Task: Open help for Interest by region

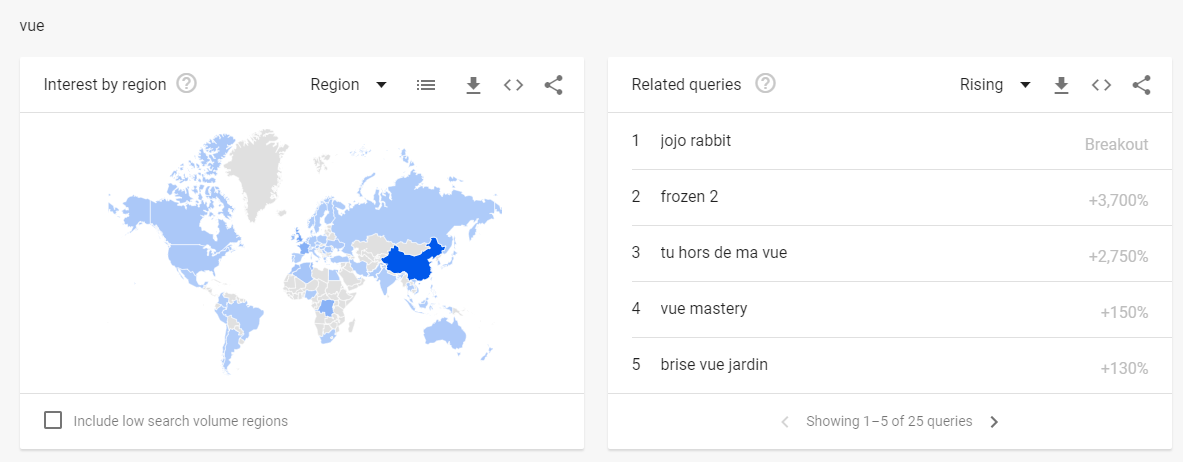Action: coord(186,84)
